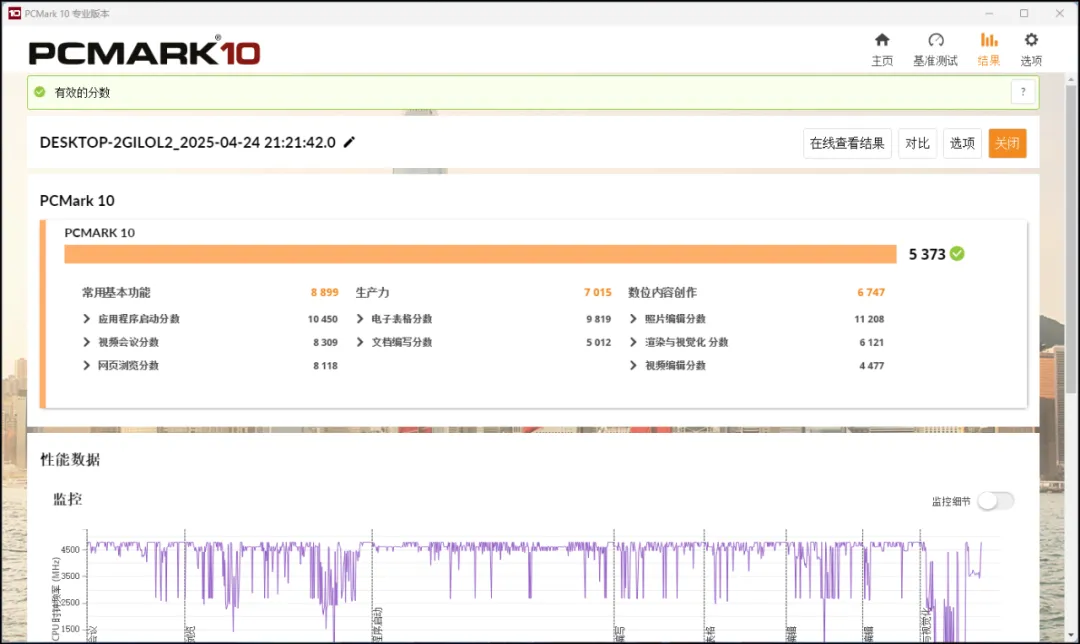
Task: Click the overall score 5 373
Action: coord(926,254)
